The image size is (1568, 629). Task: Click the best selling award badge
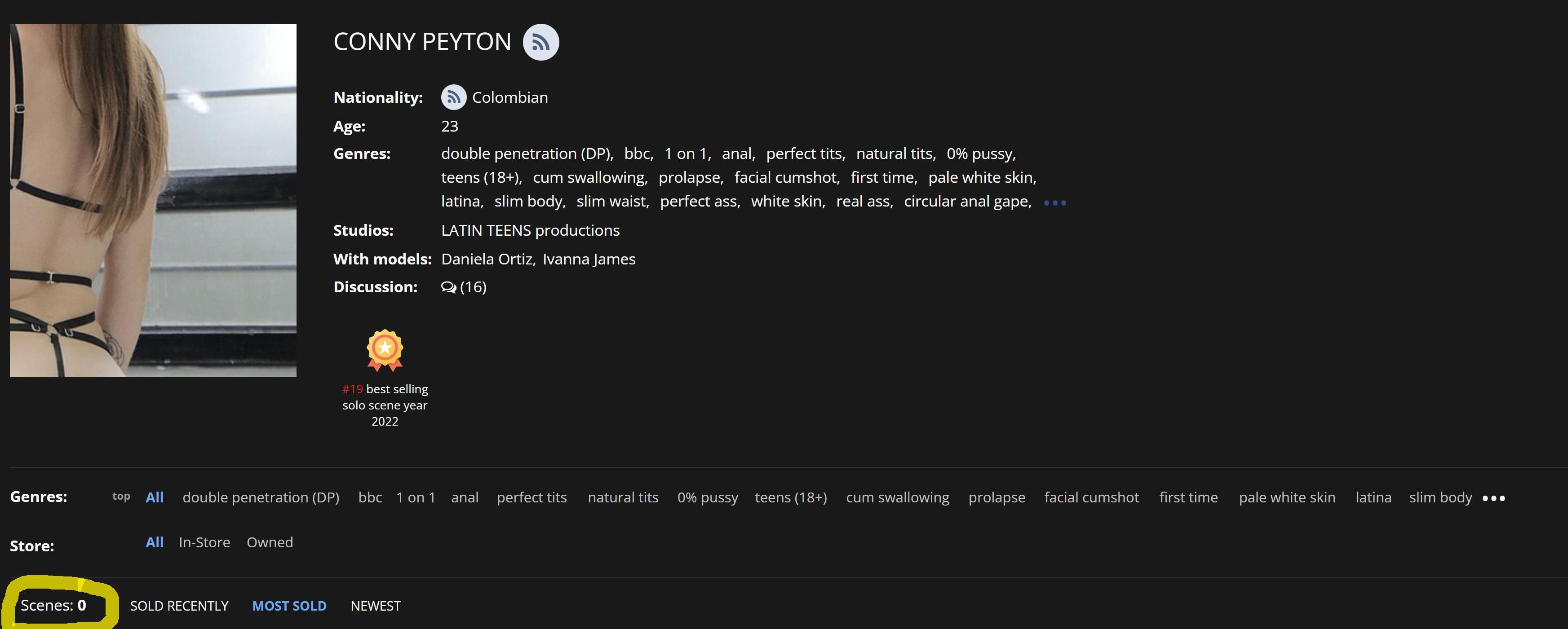385,350
